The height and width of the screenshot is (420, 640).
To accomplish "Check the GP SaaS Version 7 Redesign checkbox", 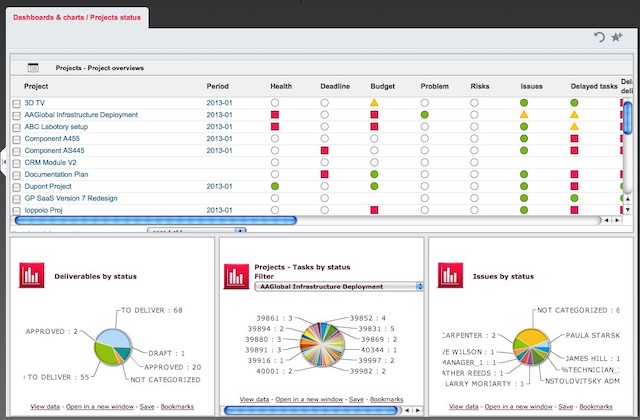I will pyautogui.click(x=16, y=199).
